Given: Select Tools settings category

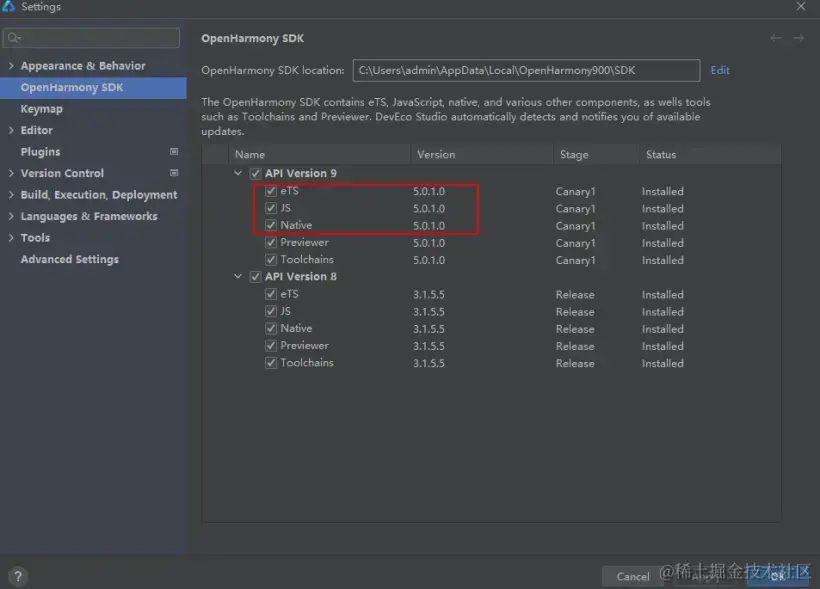Looking at the screenshot, I should tap(35, 237).
